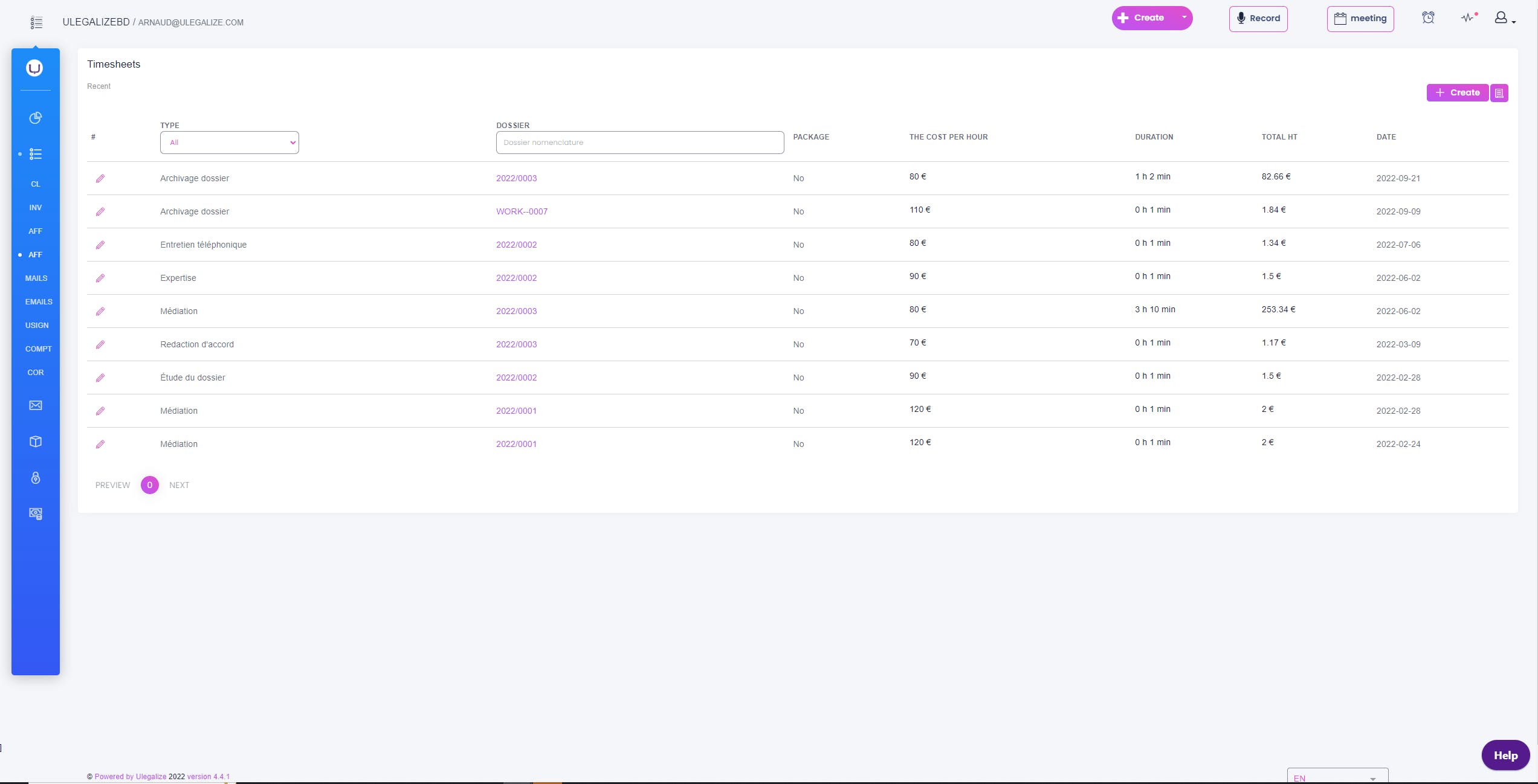
Task: Open the user account menu
Action: (1504, 19)
